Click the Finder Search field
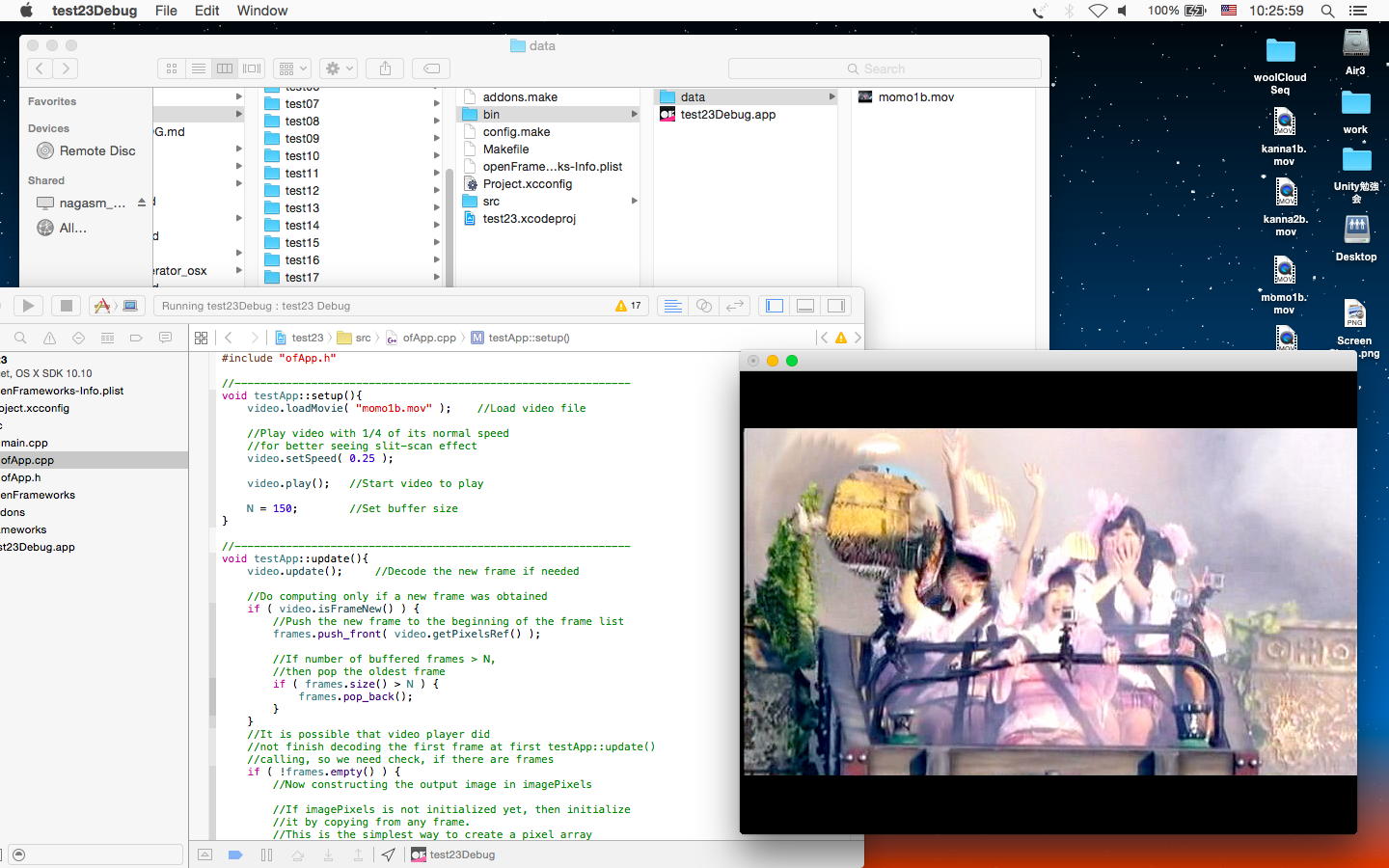1389x868 pixels. click(884, 68)
